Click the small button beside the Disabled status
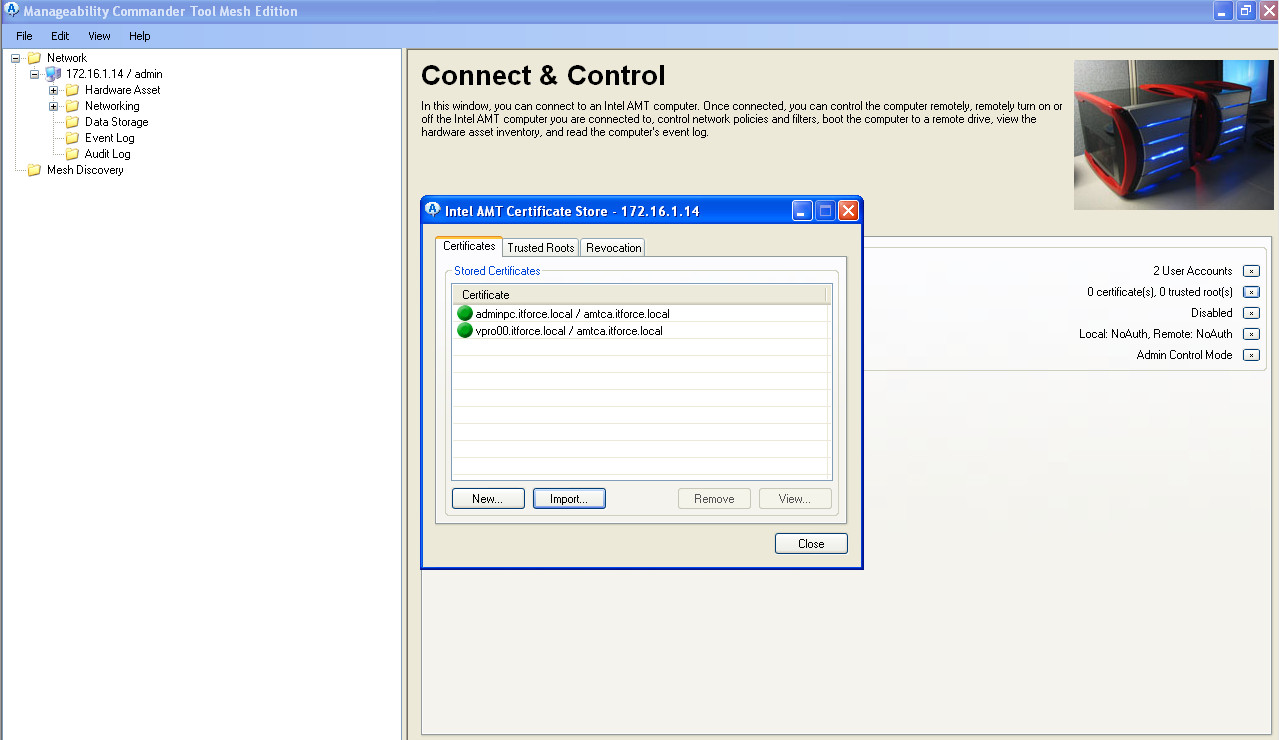 pyautogui.click(x=1251, y=313)
